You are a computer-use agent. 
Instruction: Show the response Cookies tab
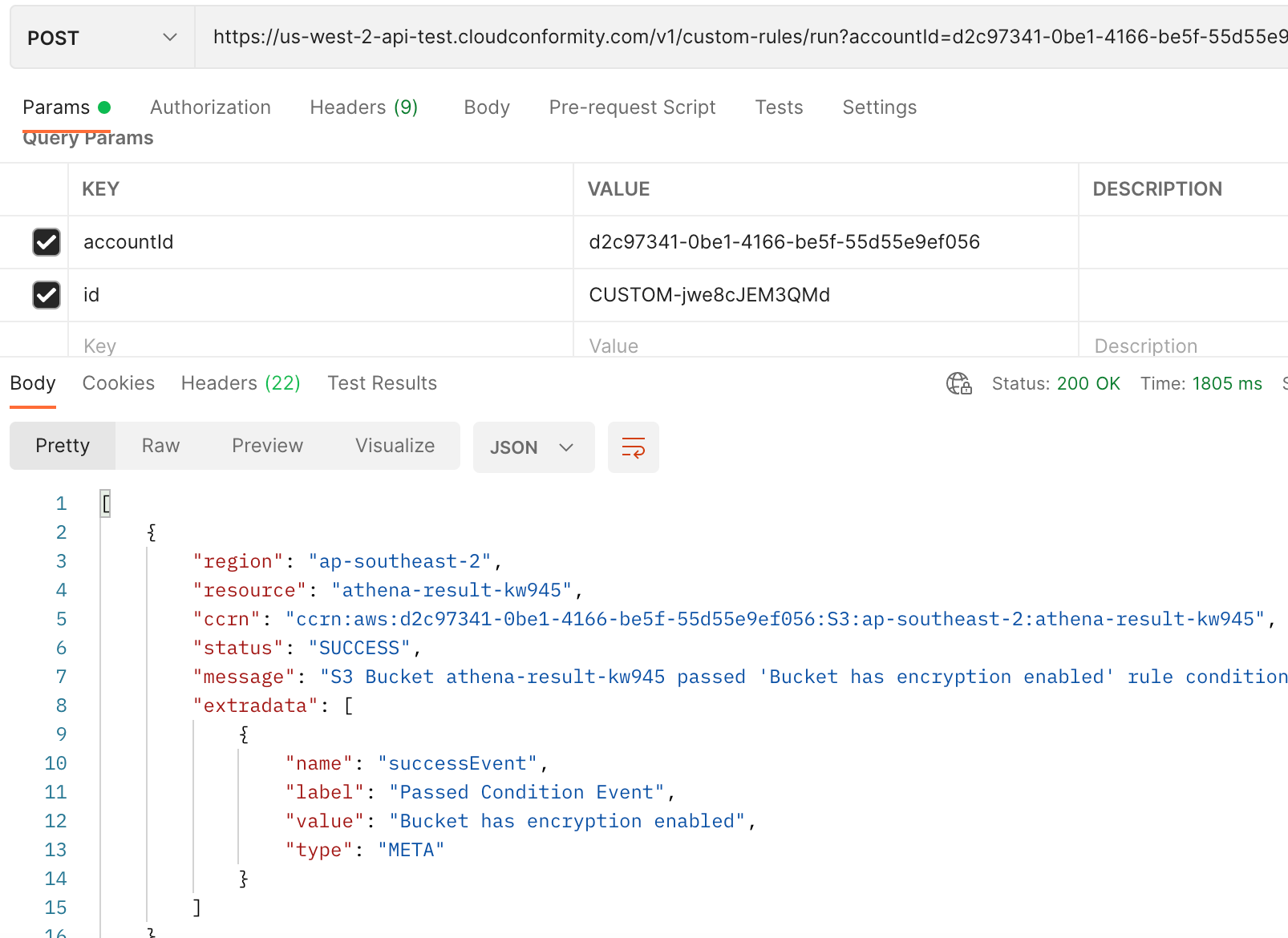[119, 383]
